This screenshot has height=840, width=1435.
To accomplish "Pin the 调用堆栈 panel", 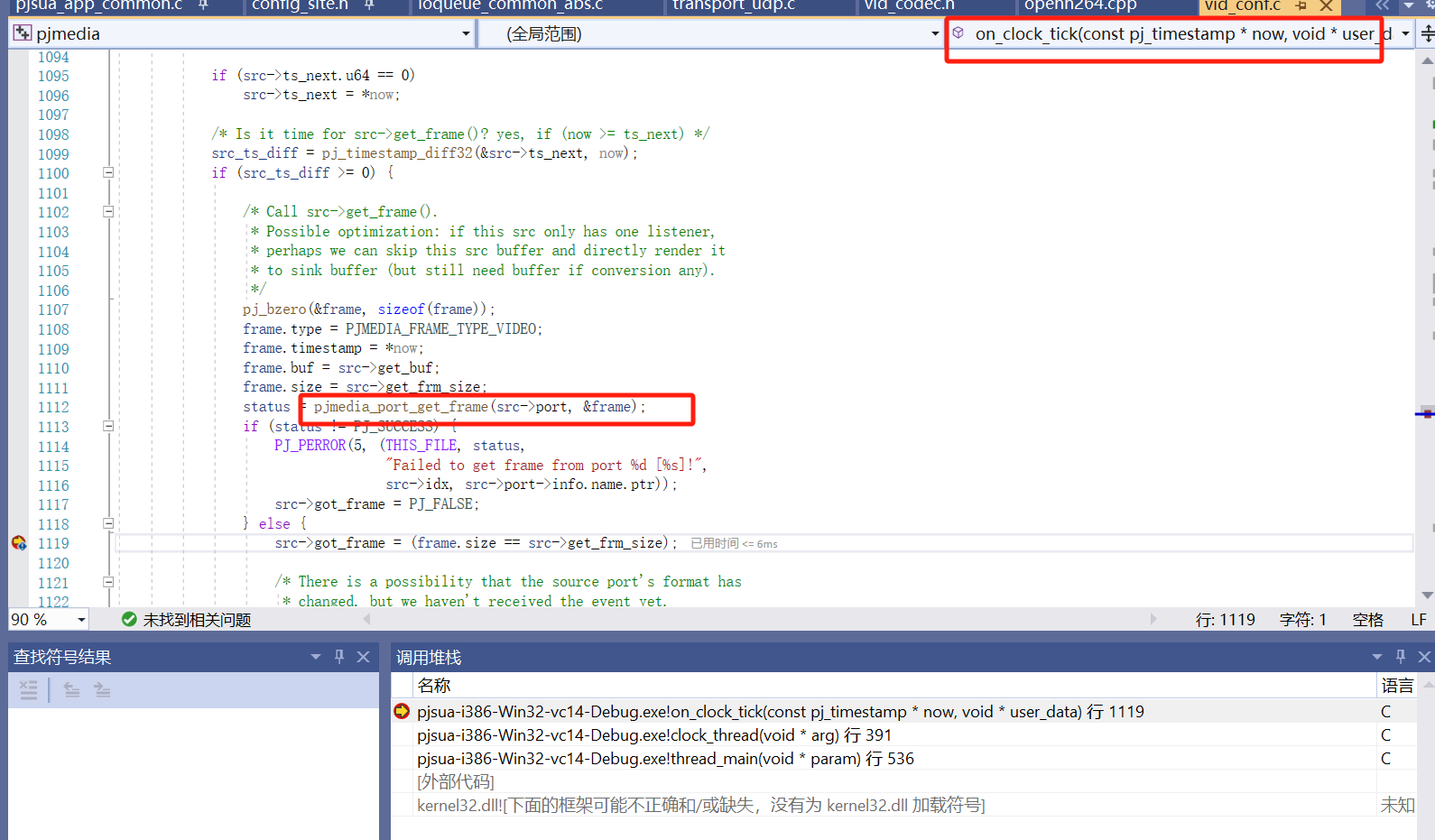I will pos(1401,657).
